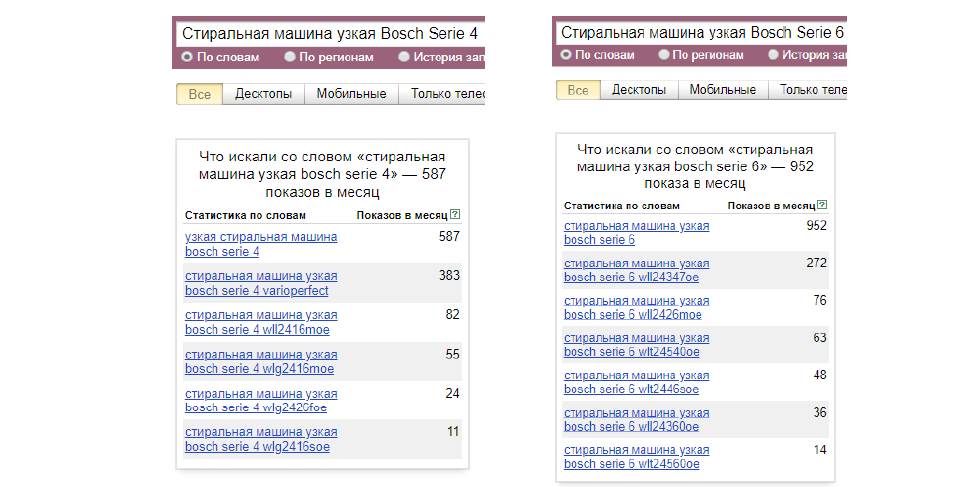Open 'узкая стиральная машина bosch serie 4' link
980x487 pixels.
260,244
